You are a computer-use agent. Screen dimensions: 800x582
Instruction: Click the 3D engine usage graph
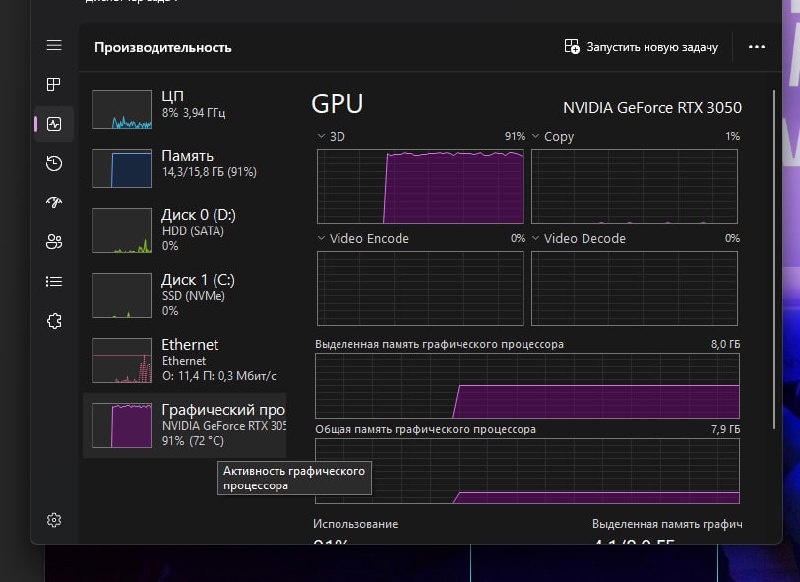click(x=420, y=187)
